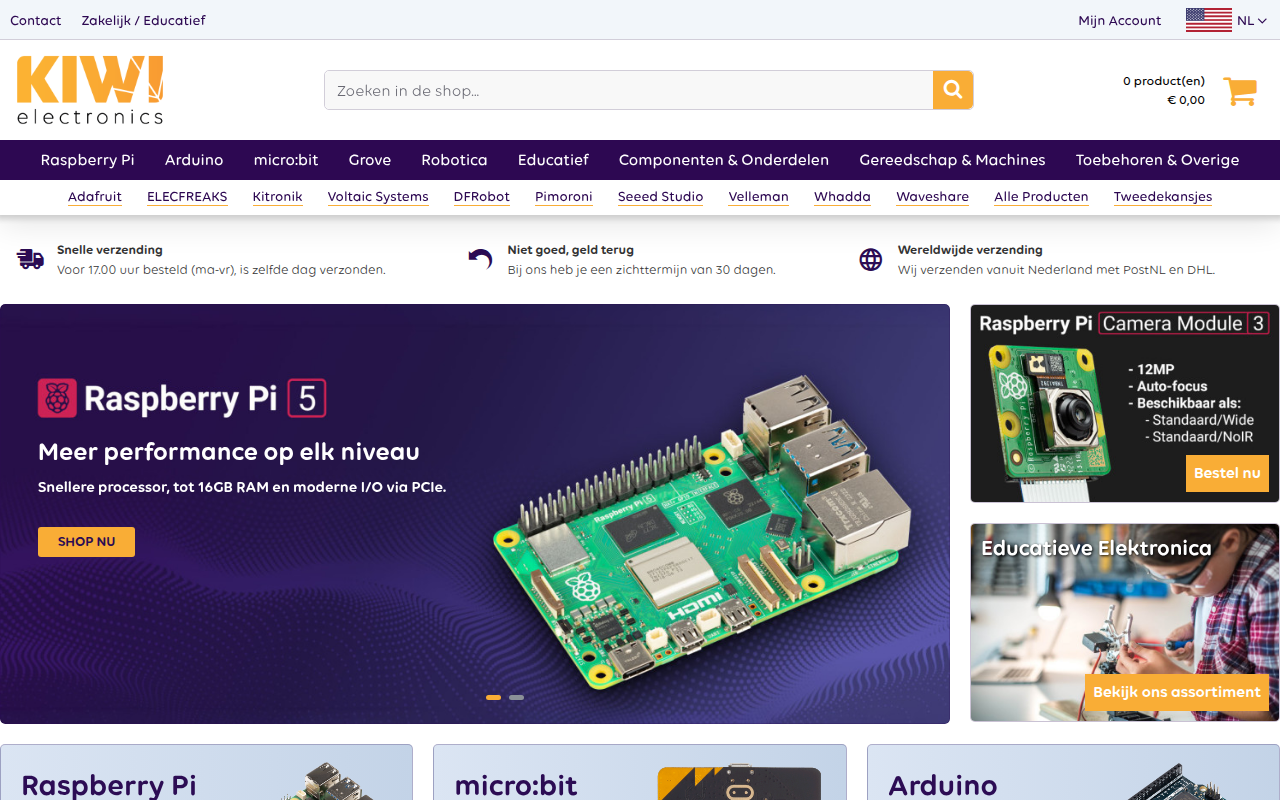Viewport: 1280px width, 800px height.
Task: Expand the NL language dropdown
Action: pyautogui.click(x=1252, y=20)
